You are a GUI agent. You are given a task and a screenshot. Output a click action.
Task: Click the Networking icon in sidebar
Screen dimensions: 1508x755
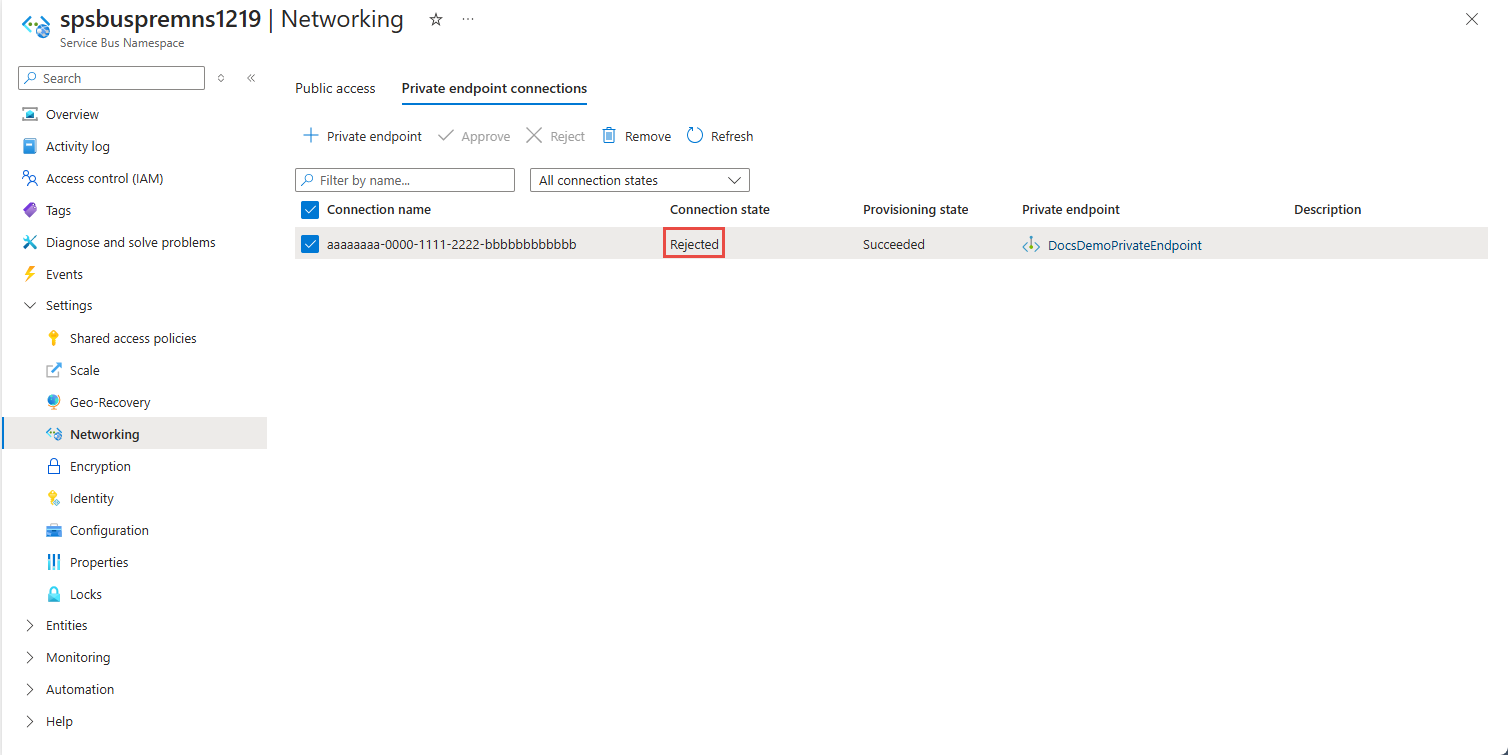click(54, 434)
